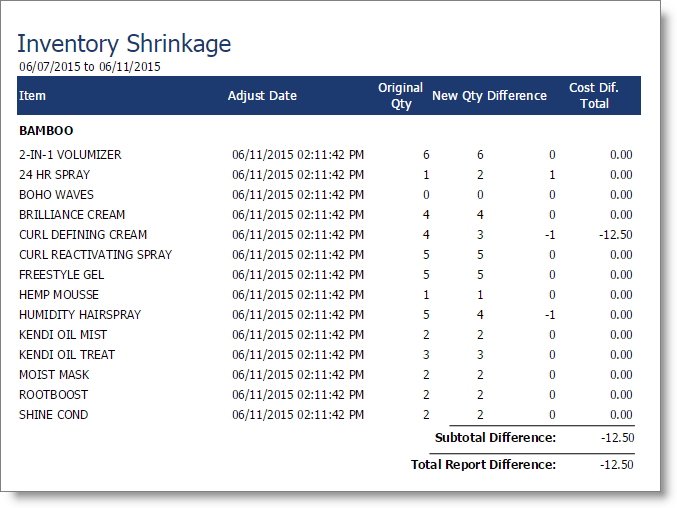Click the Original Qty column header
The image size is (677, 508).
click(x=400, y=96)
